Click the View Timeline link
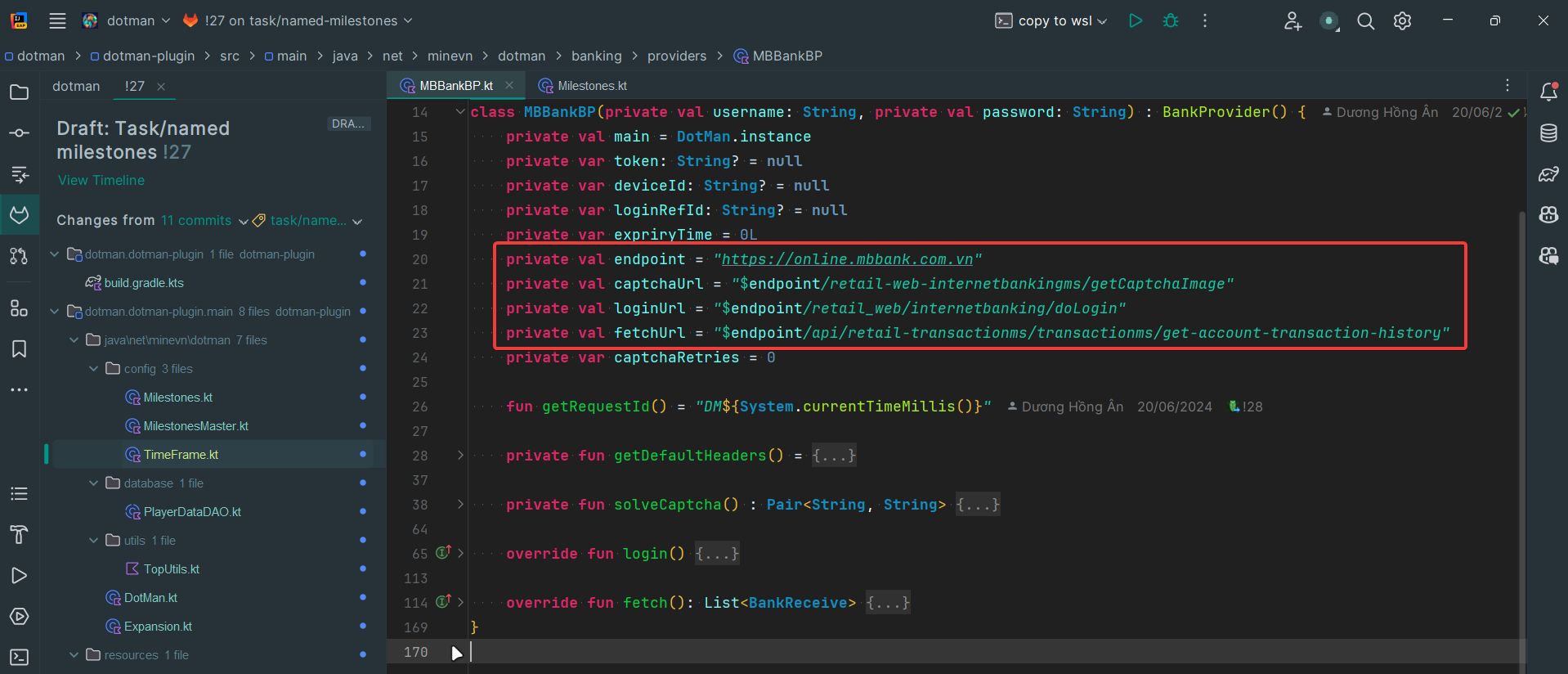Screen dimensions: 1568x674 pyautogui.click(x=101, y=180)
